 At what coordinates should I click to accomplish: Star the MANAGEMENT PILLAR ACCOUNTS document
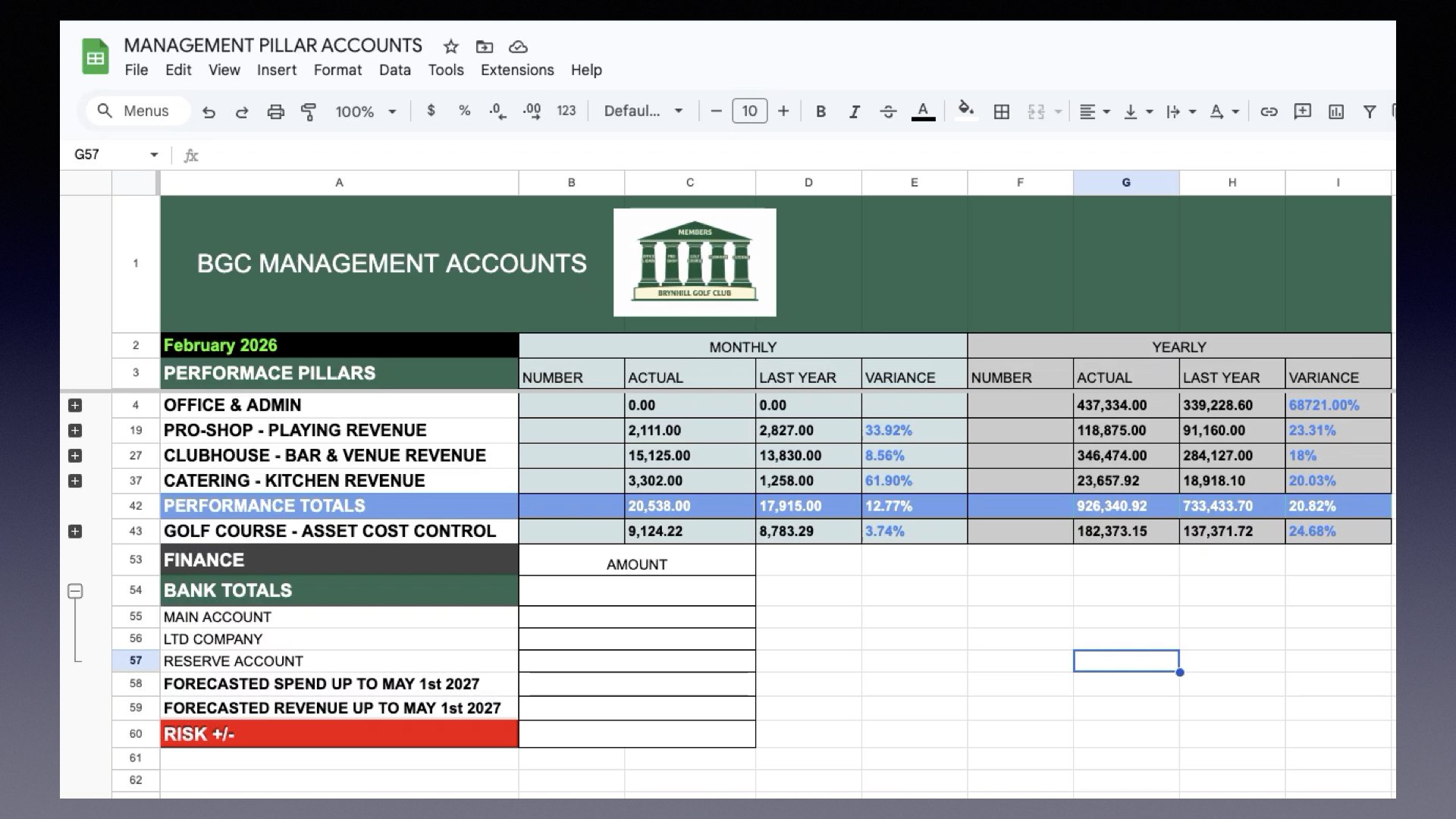(x=451, y=47)
